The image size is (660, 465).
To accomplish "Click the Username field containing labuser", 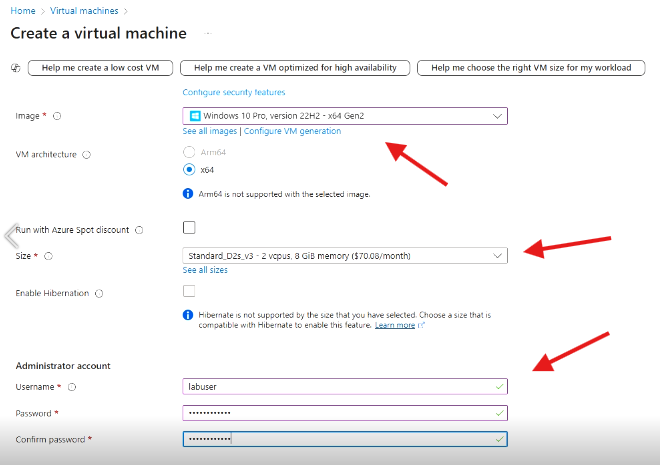I will (x=345, y=387).
